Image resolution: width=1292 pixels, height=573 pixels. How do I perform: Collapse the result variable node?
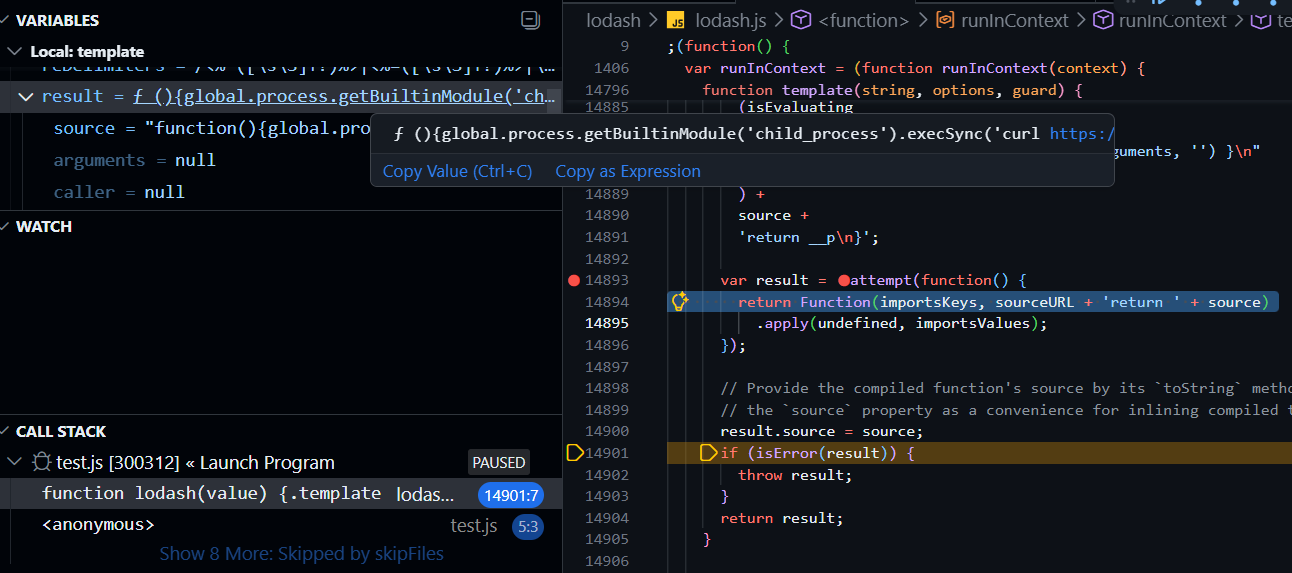tap(25, 96)
